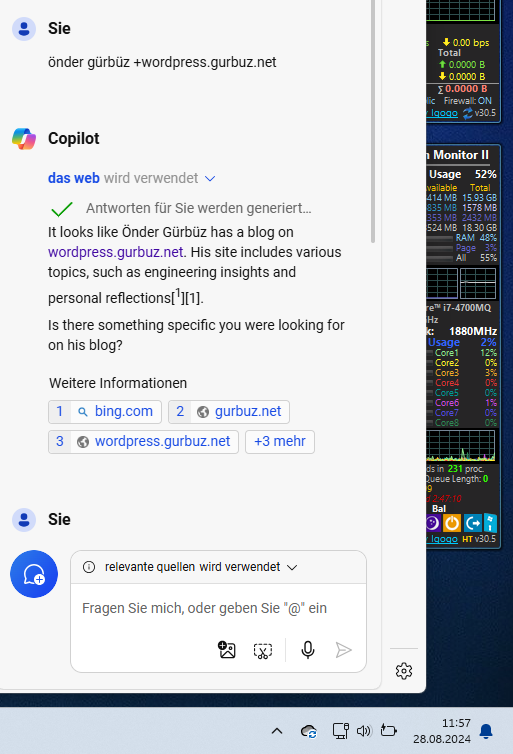This screenshot has height=754, width=513.
Task: Click the Igogo link in Monitor II gadget
Action: pos(444,539)
